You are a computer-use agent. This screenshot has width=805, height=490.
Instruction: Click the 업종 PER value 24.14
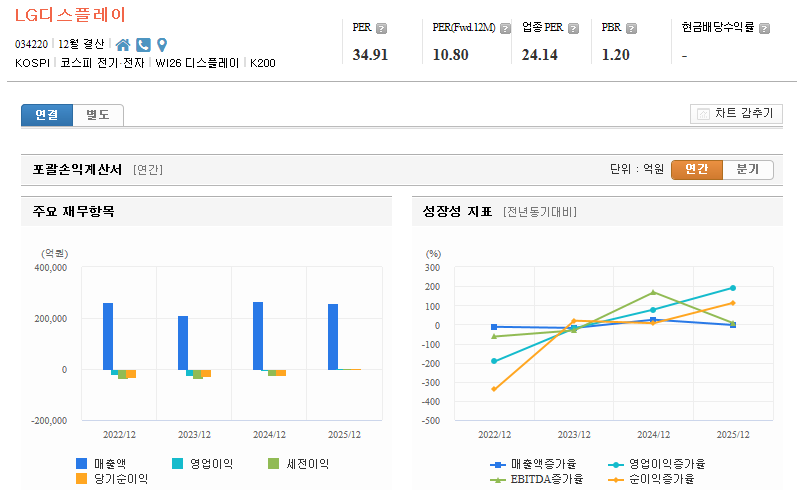coord(540,54)
